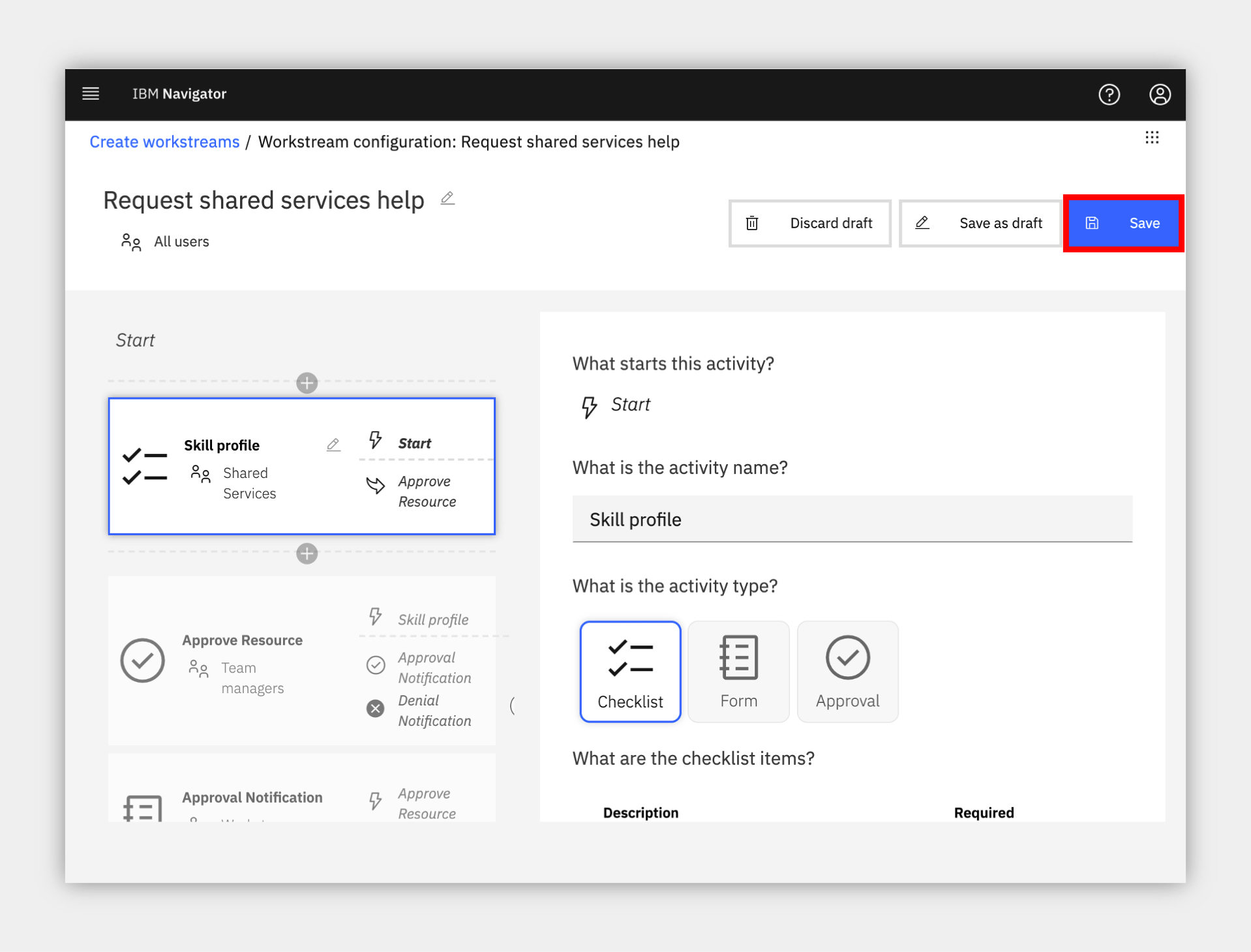Click the Save button text

point(1145,223)
